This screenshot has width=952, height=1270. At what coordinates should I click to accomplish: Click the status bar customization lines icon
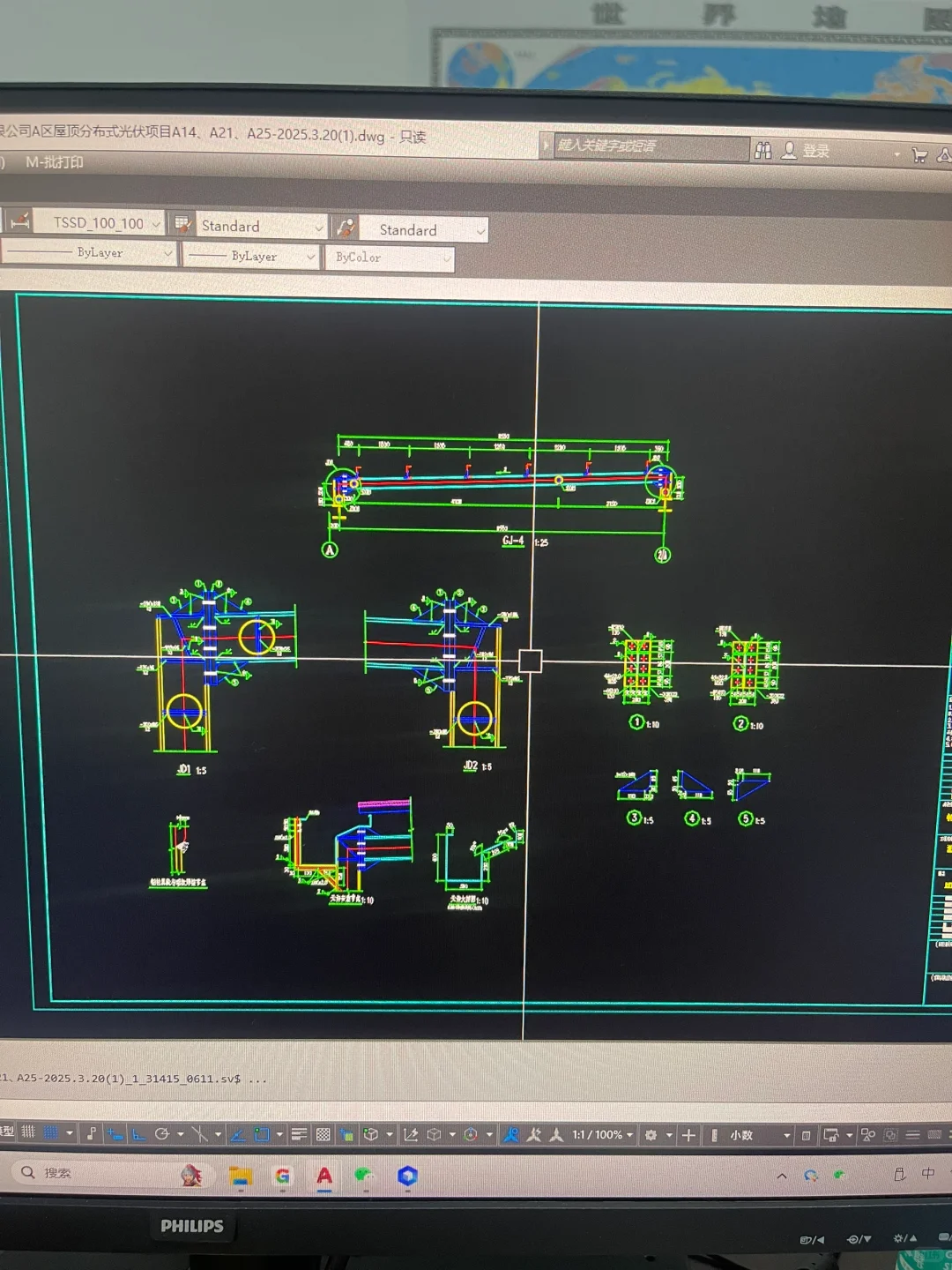tap(912, 1135)
